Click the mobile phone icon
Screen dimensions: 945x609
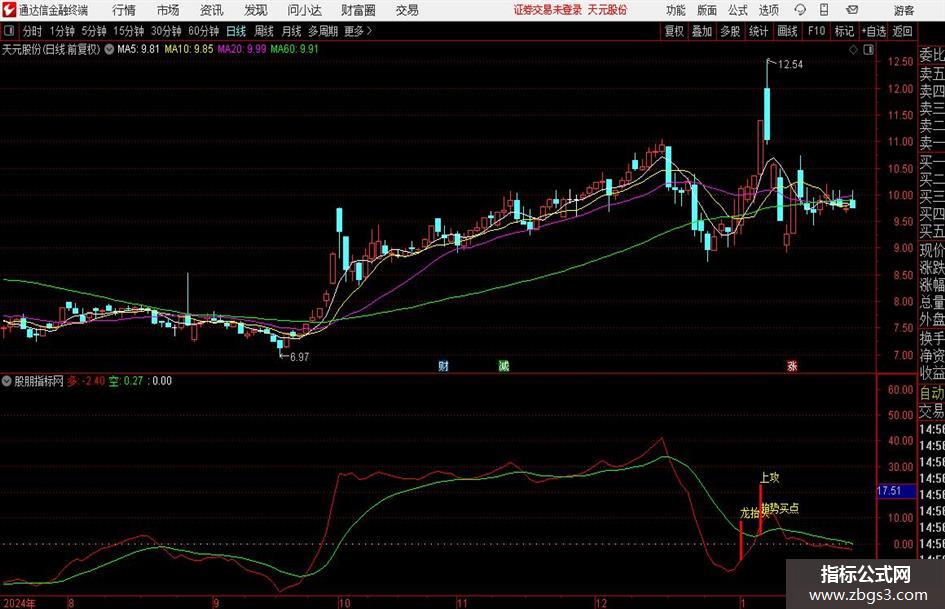click(824, 10)
